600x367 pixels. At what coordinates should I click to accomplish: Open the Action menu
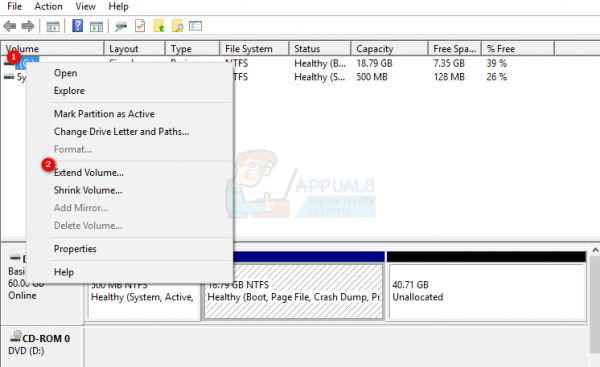click(48, 7)
